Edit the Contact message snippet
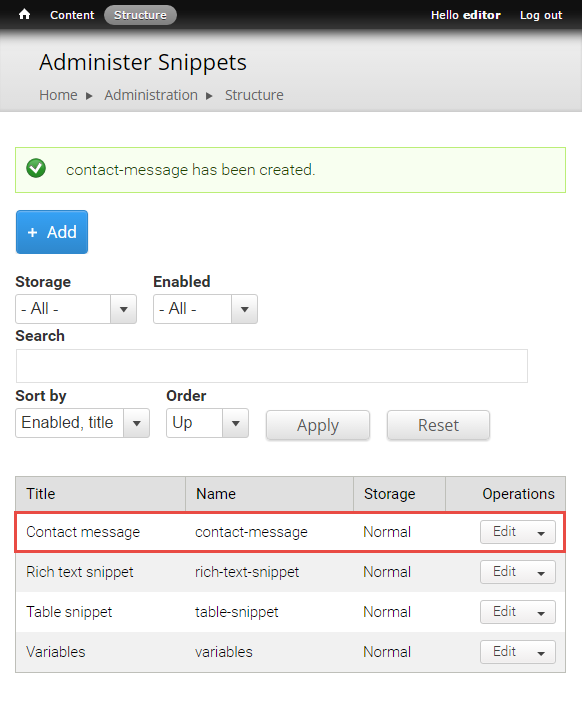Viewport: 582px width, 704px height. point(504,532)
